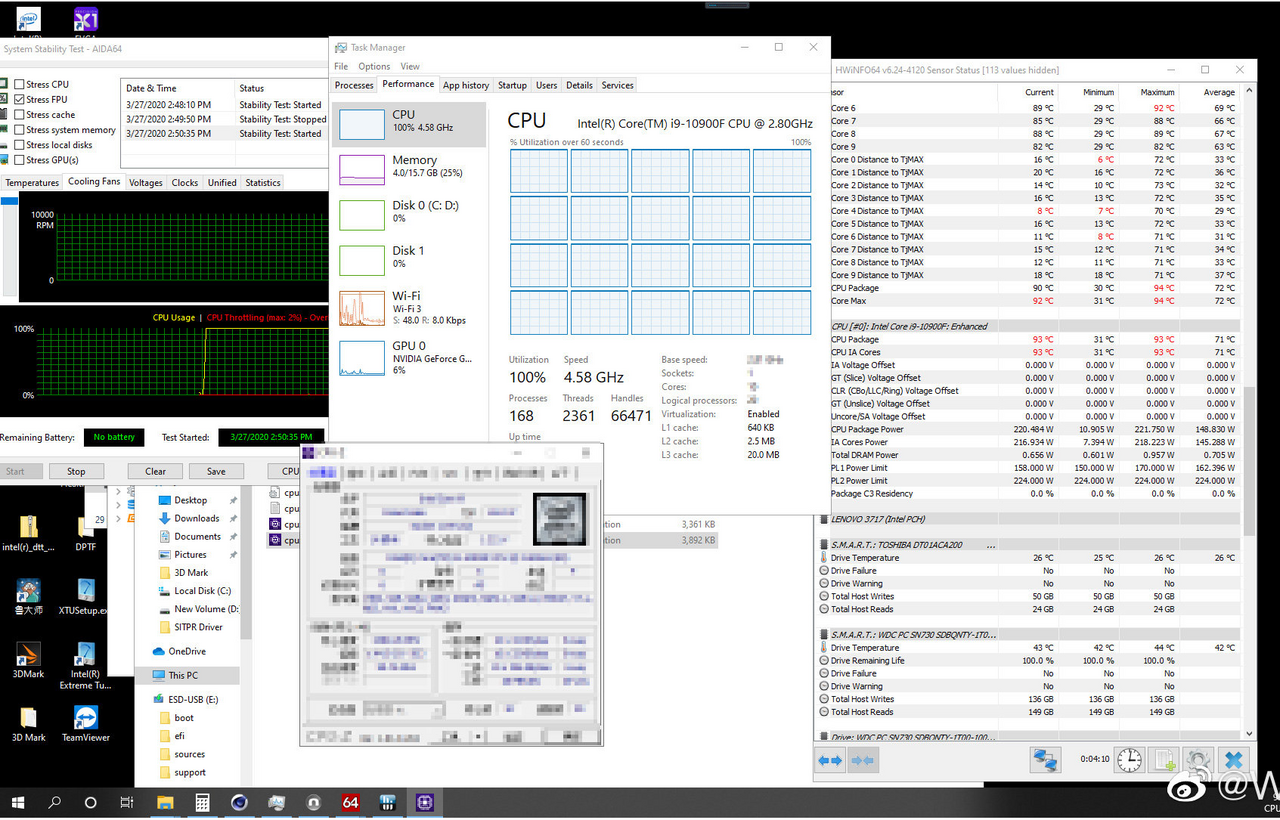Open the Windows Start button
1280x820 pixels.
coord(19,802)
